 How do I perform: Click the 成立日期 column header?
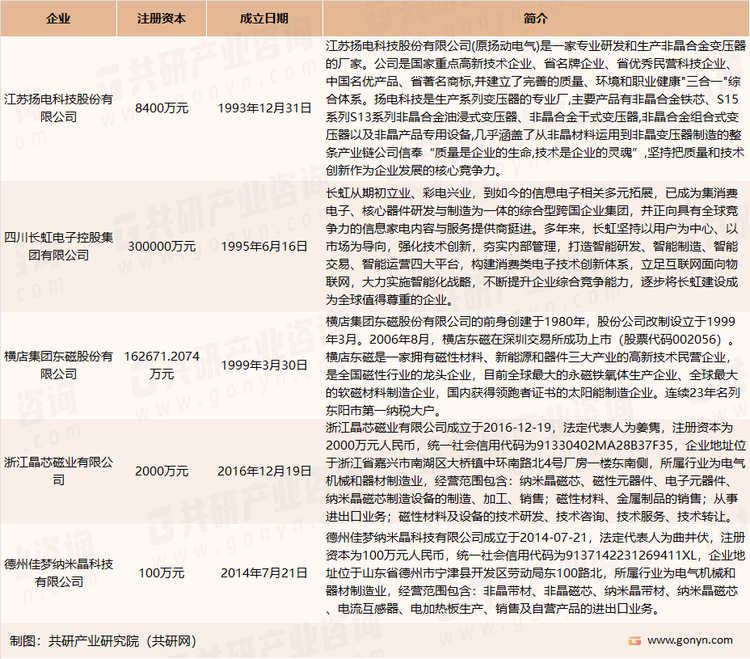click(264, 18)
